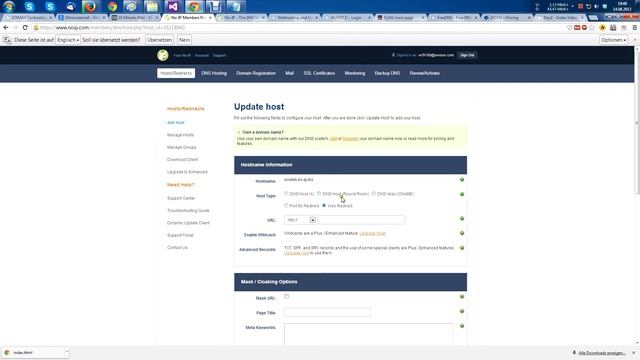The image size is (640, 360).
Task: Open Mail navigation tab
Action: [x=289, y=73]
